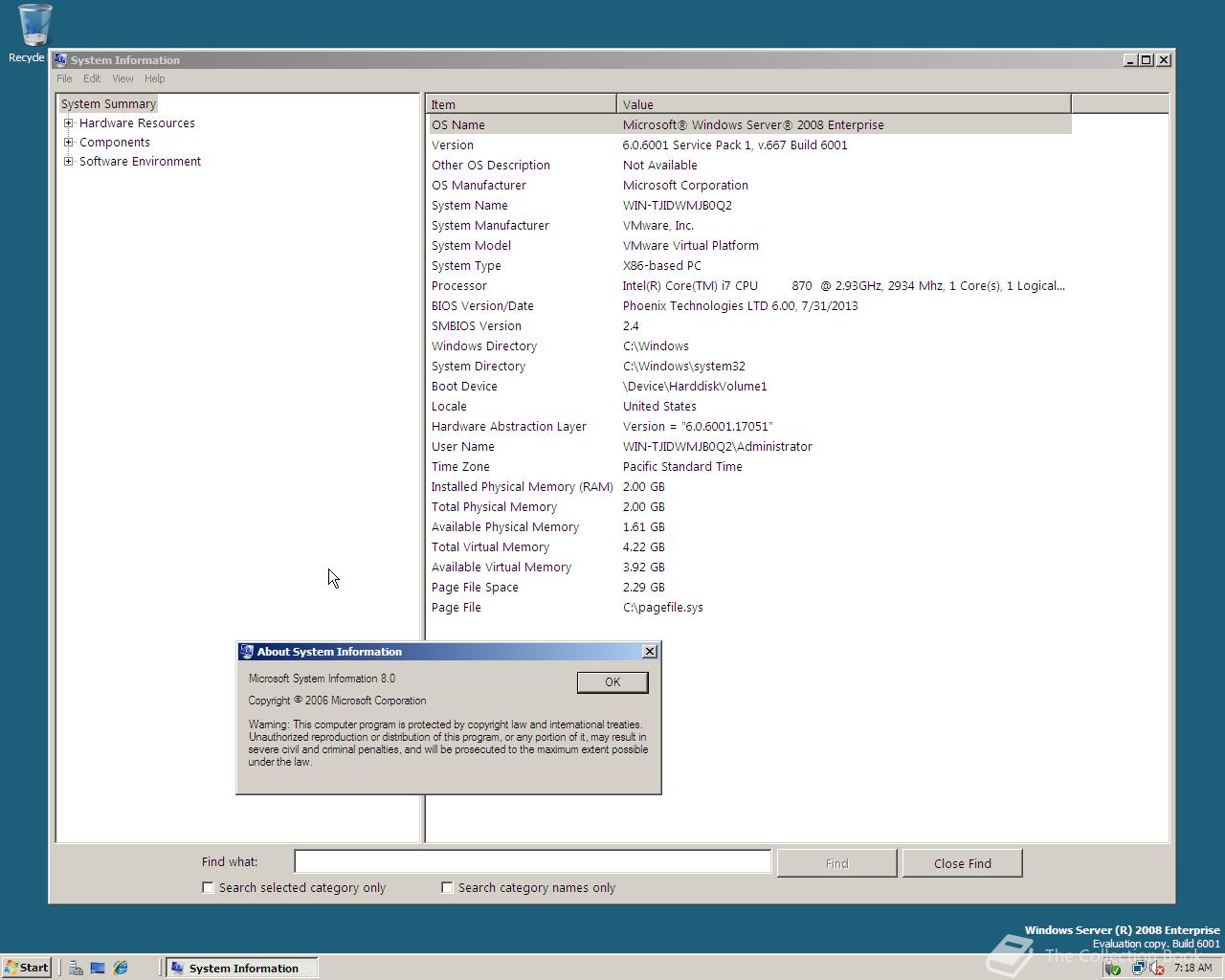Screen dimensions: 1225x980
Task: Click the About System Information dialog icon
Action: click(246, 651)
